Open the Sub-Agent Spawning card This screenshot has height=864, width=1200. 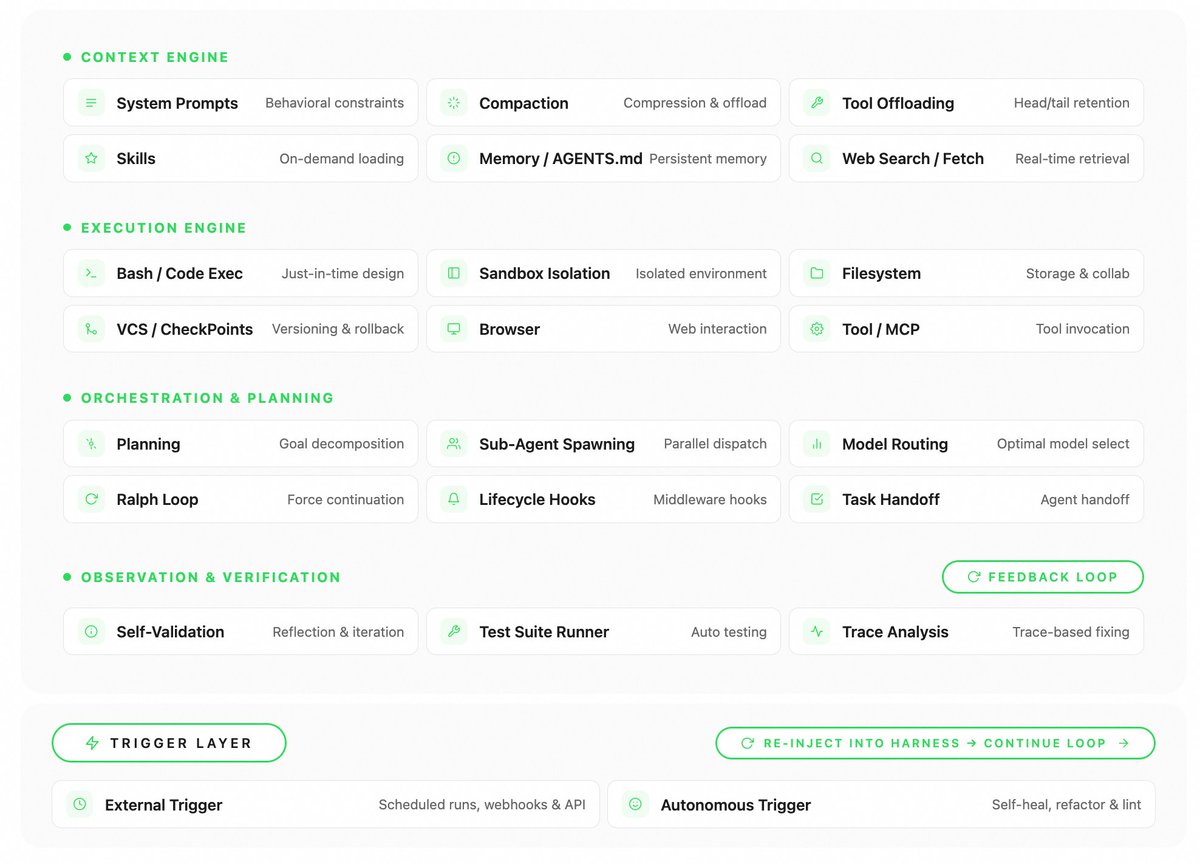pos(603,444)
